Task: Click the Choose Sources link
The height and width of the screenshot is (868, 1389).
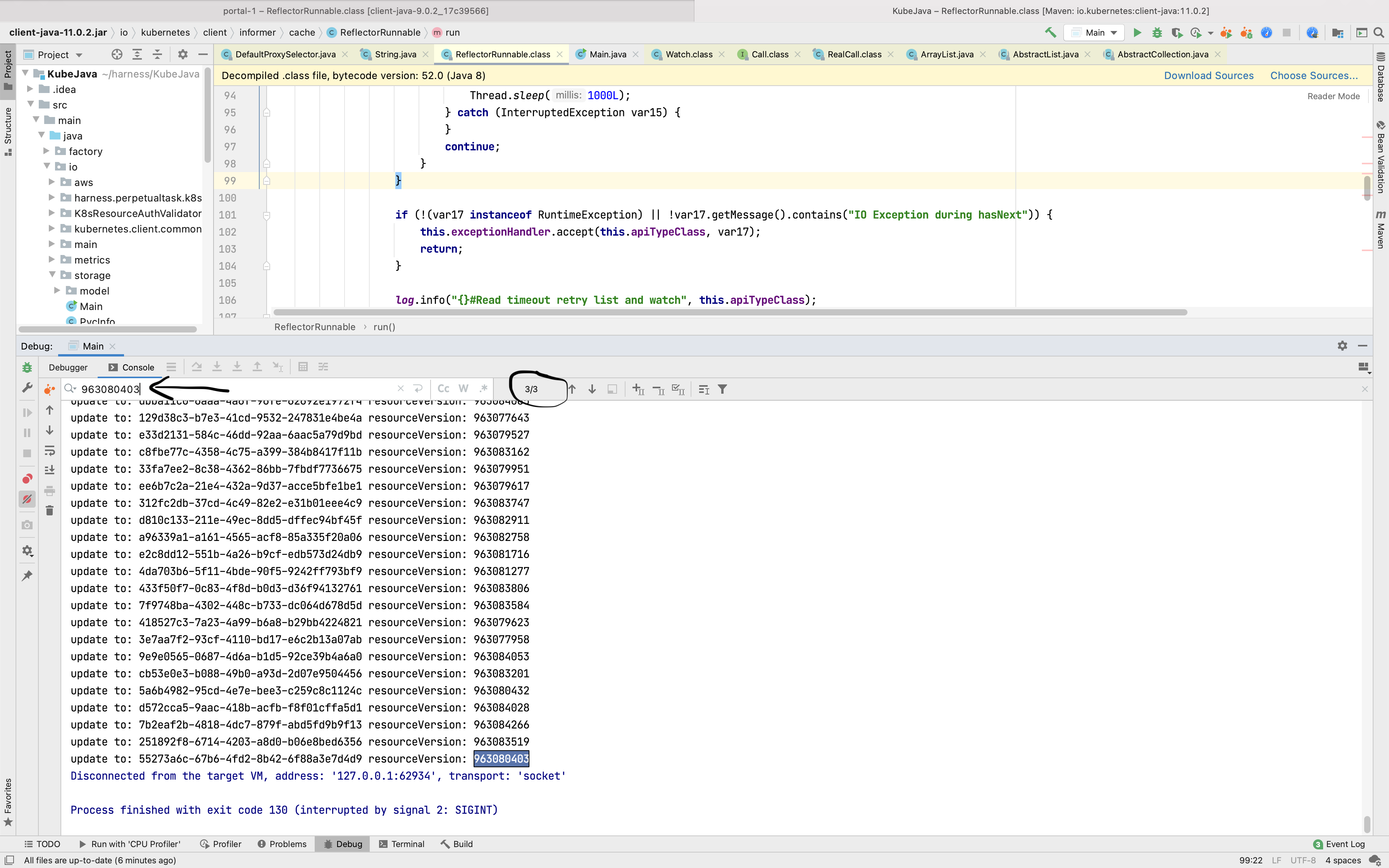Action: [1314, 76]
